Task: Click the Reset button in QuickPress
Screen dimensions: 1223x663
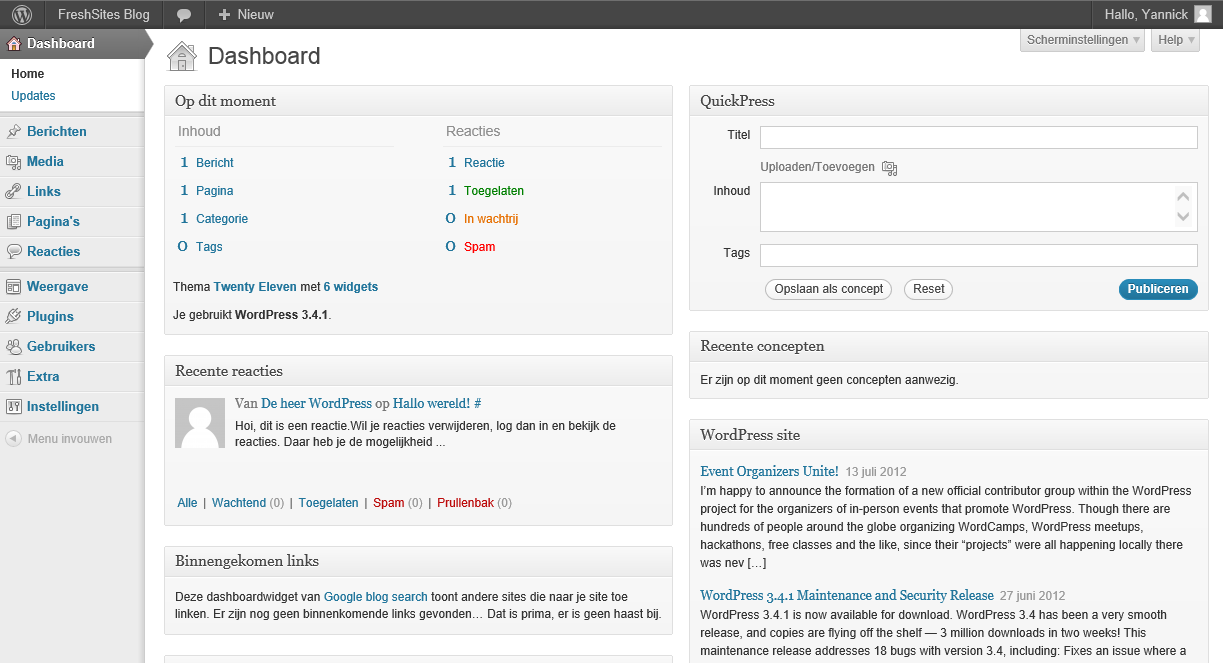Action: click(928, 289)
